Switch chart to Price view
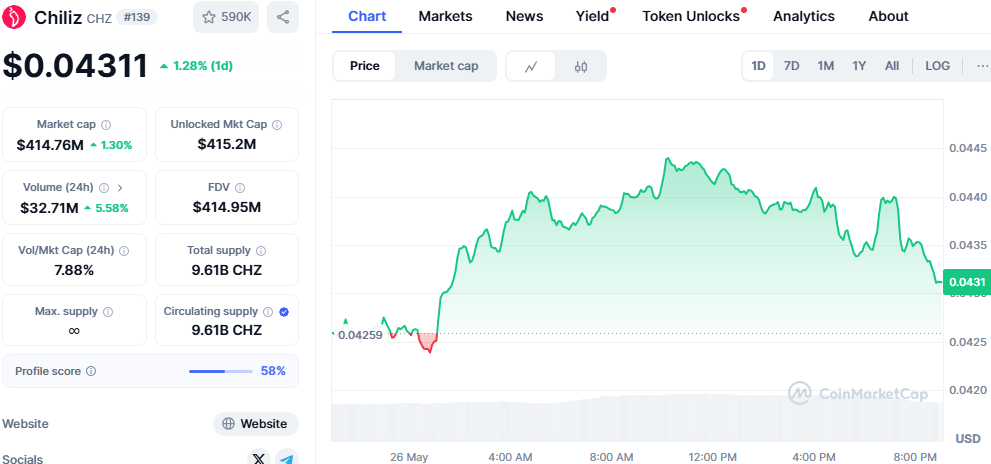 365,66
